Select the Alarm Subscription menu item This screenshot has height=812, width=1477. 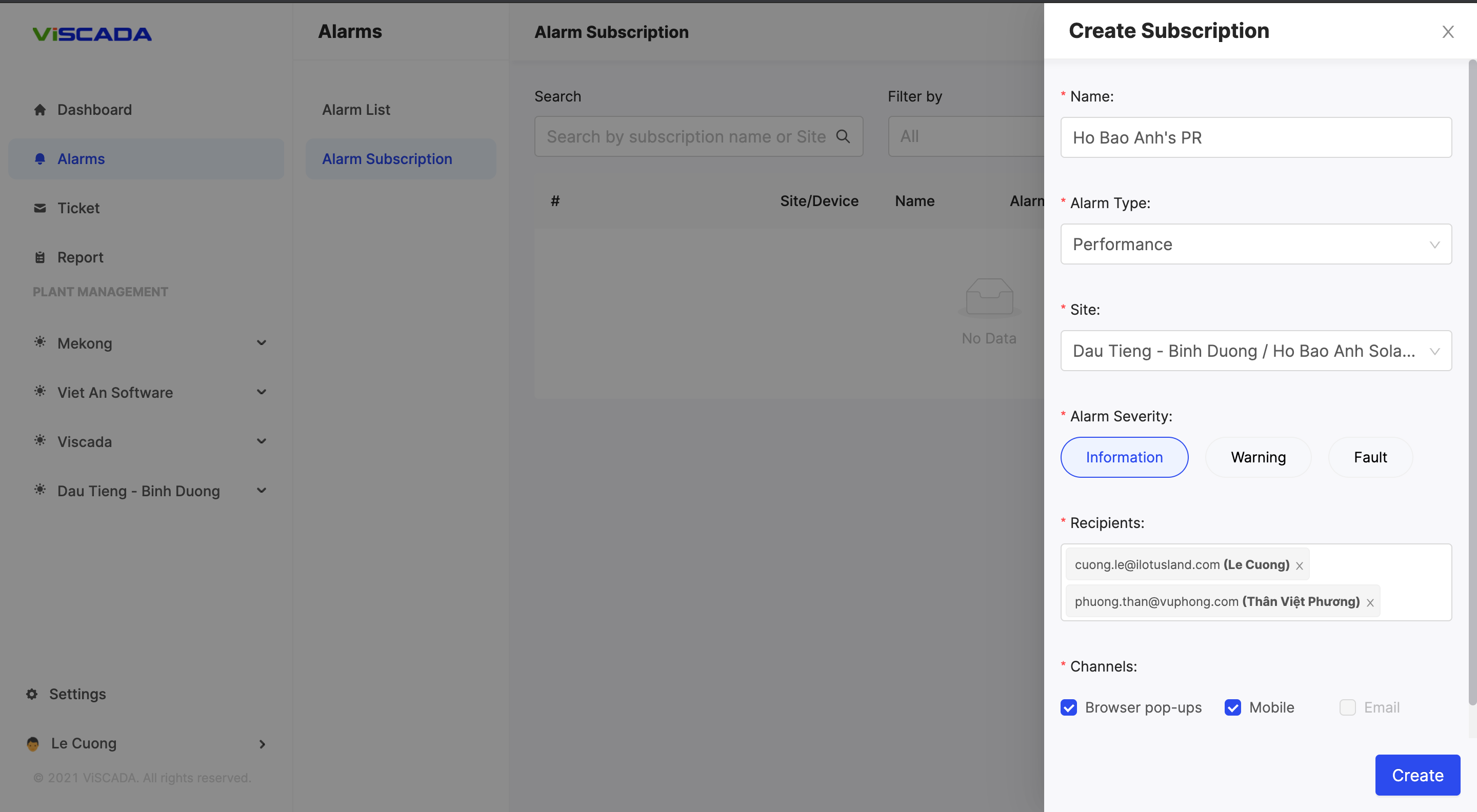[x=387, y=159]
